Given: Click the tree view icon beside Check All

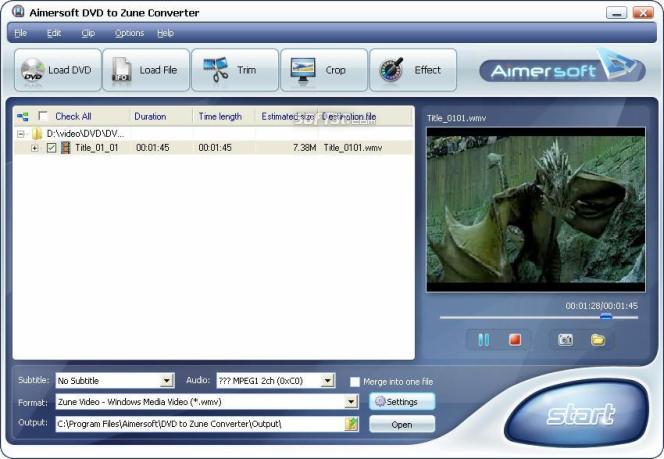Looking at the screenshot, I should click(x=22, y=116).
